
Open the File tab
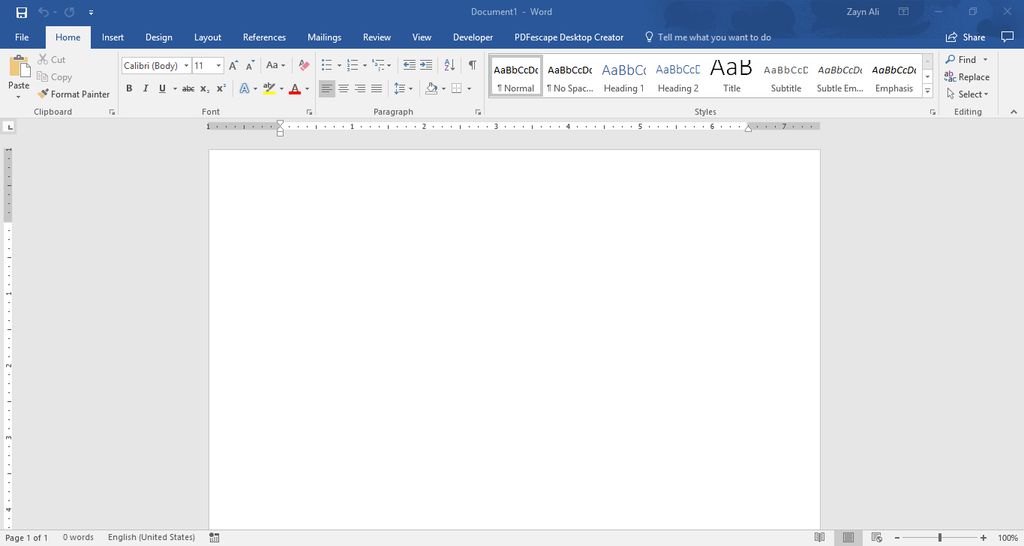click(x=22, y=37)
